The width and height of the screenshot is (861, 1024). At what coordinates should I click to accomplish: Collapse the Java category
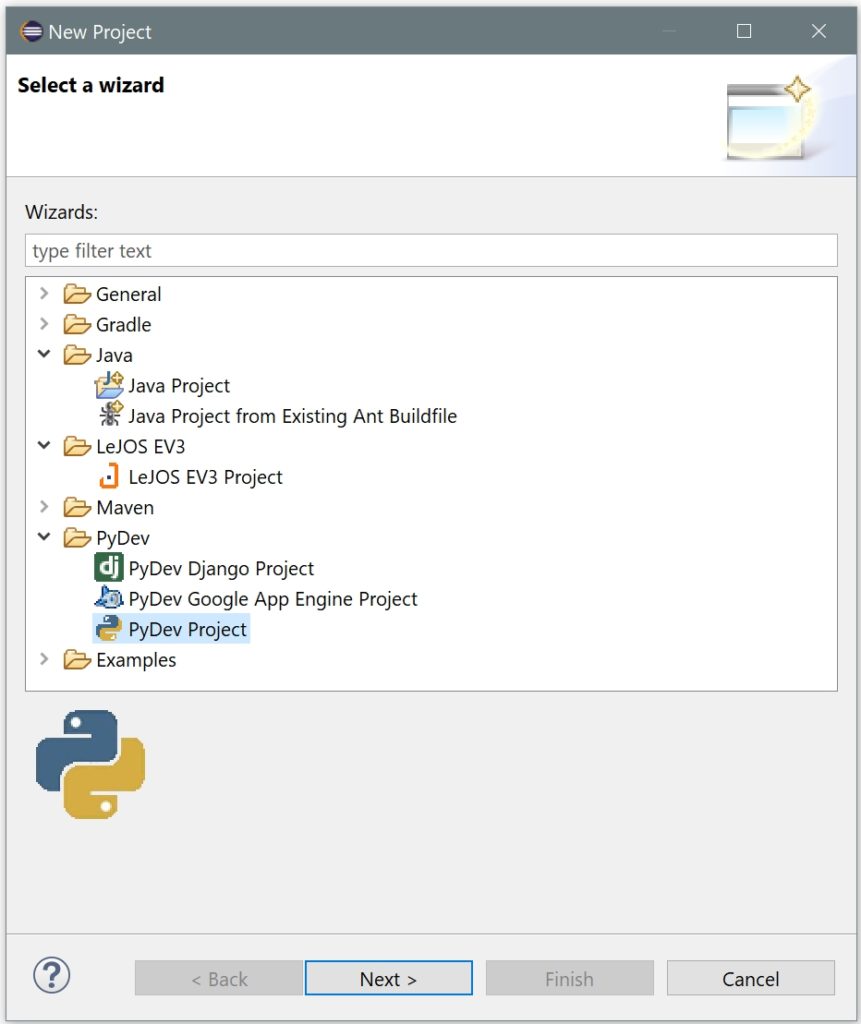pyautogui.click(x=43, y=354)
